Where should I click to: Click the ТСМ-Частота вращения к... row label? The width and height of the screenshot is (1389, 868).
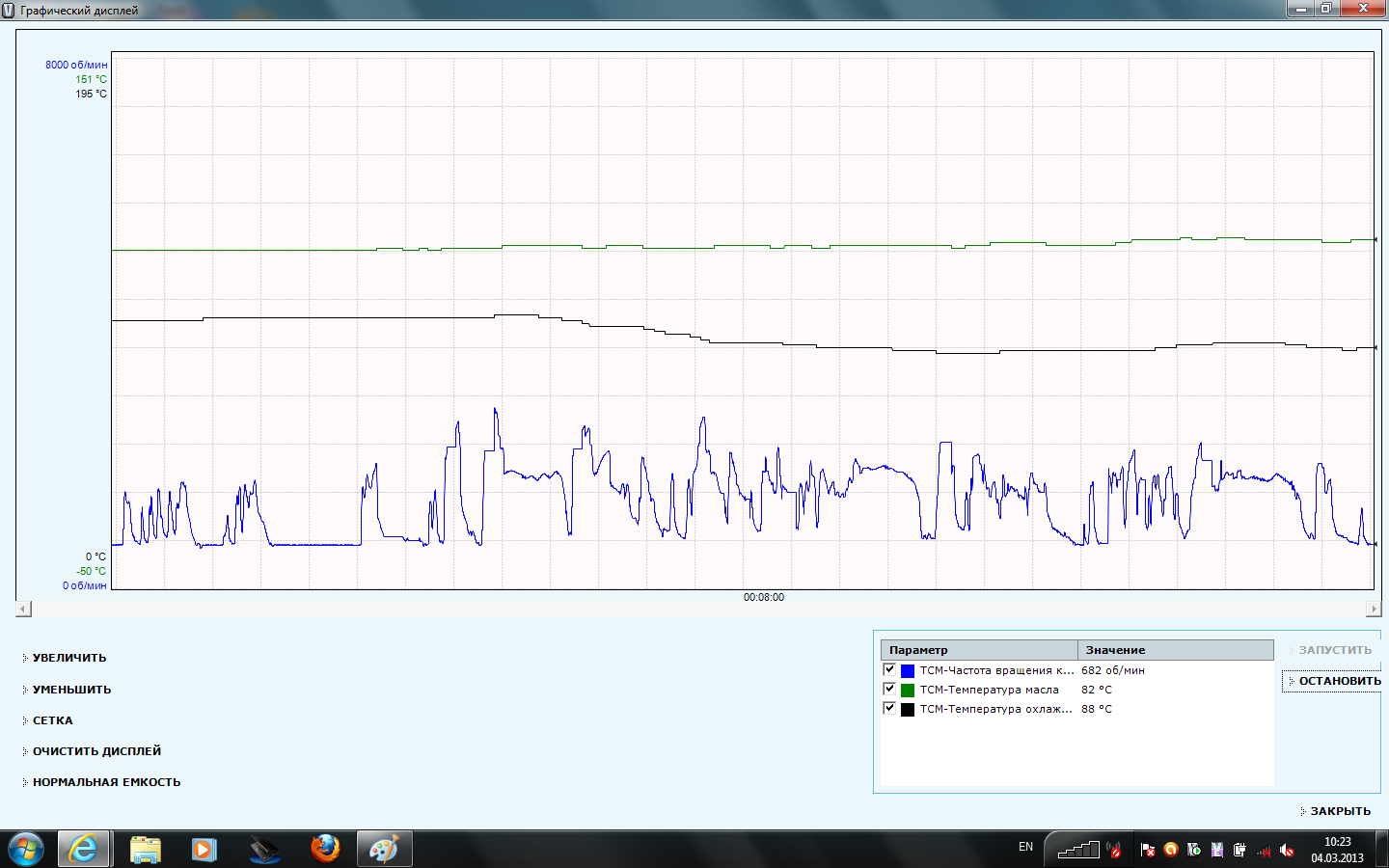pos(996,670)
